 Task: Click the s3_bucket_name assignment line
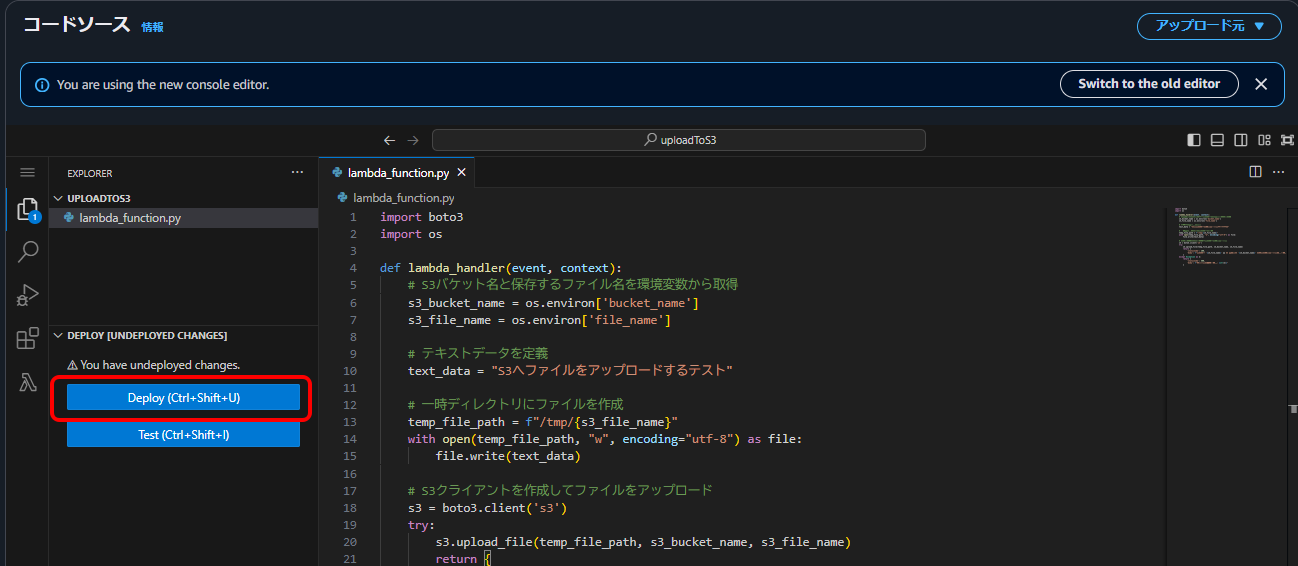(553, 303)
